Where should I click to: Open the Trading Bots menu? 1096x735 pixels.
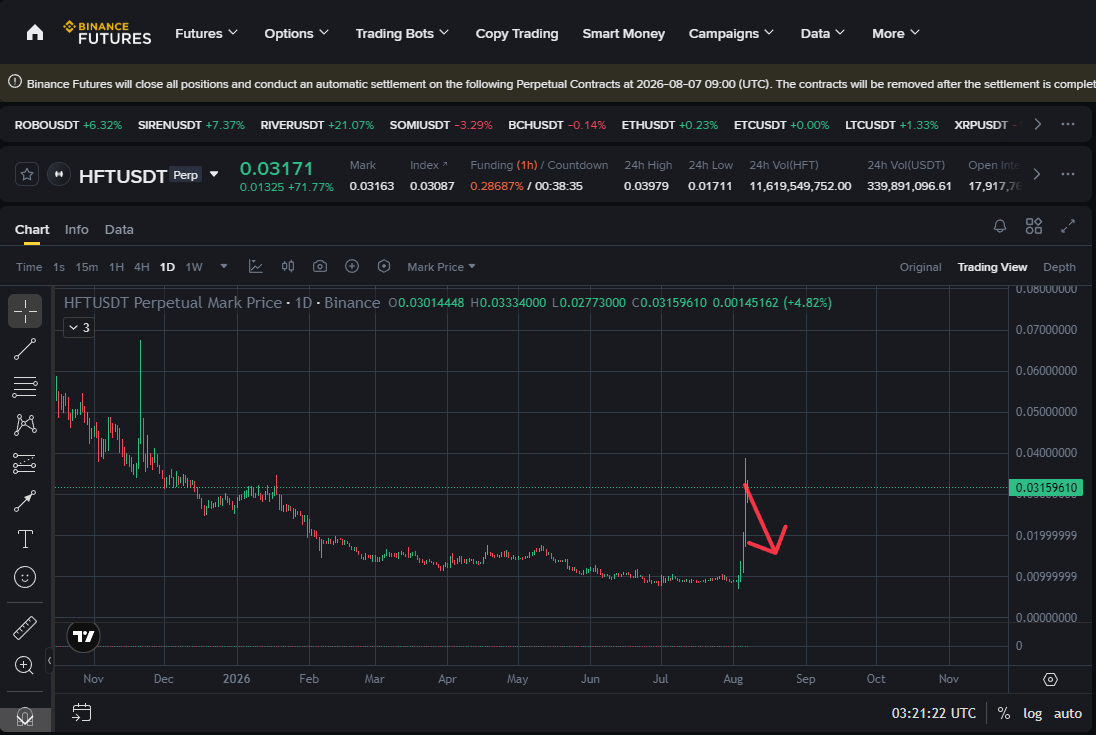[x=402, y=33]
